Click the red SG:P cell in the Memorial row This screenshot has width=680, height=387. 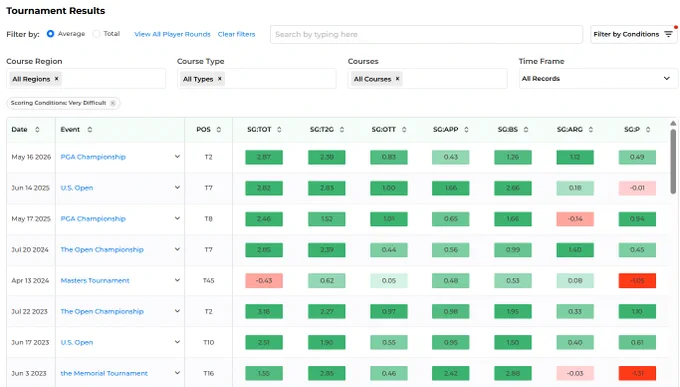637,373
